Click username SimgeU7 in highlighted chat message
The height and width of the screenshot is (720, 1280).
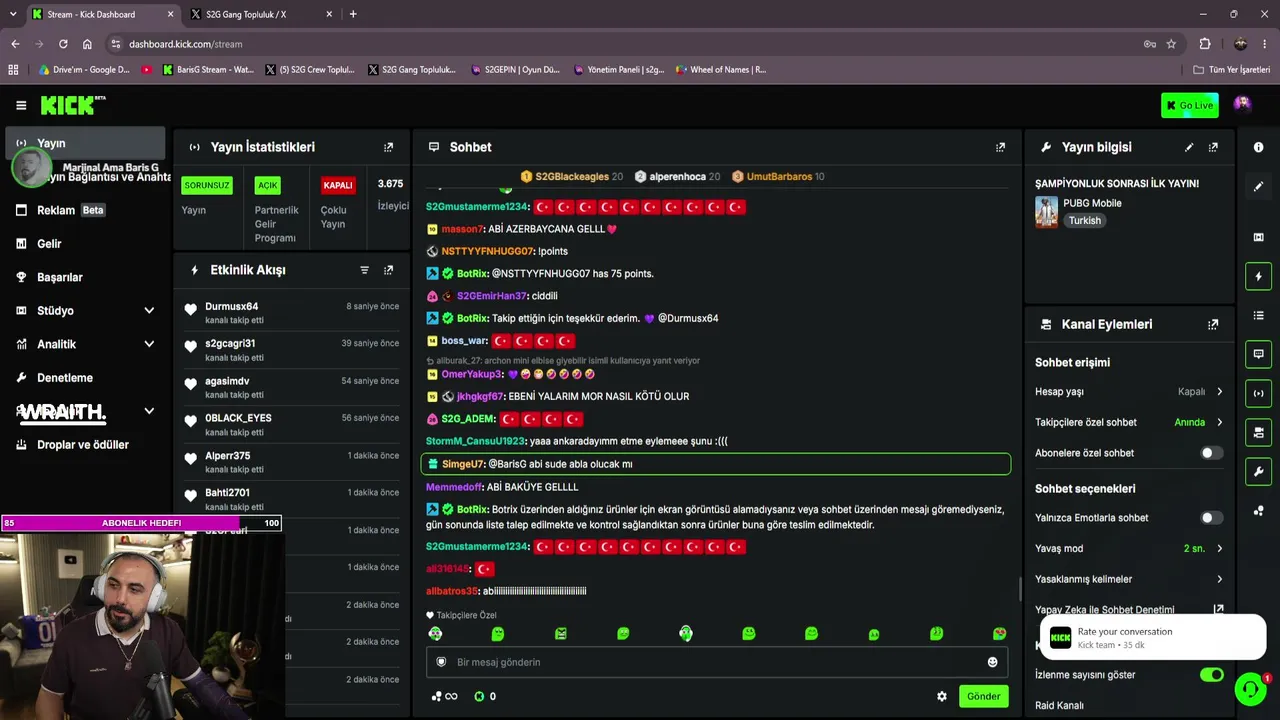pos(463,464)
